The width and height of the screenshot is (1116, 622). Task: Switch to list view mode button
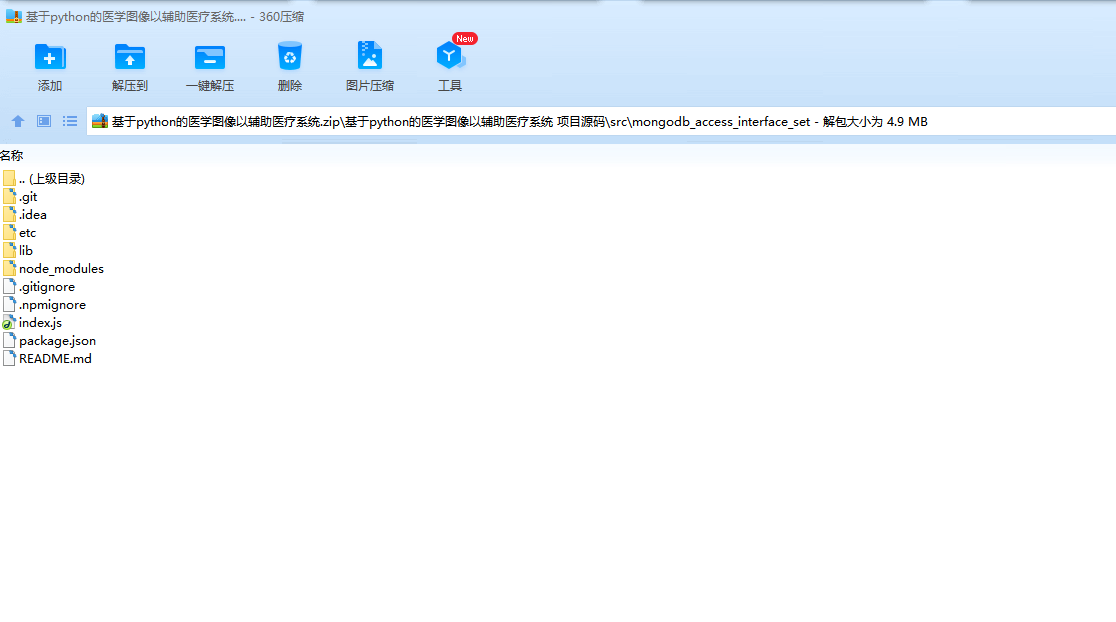[x=70, y=121]
